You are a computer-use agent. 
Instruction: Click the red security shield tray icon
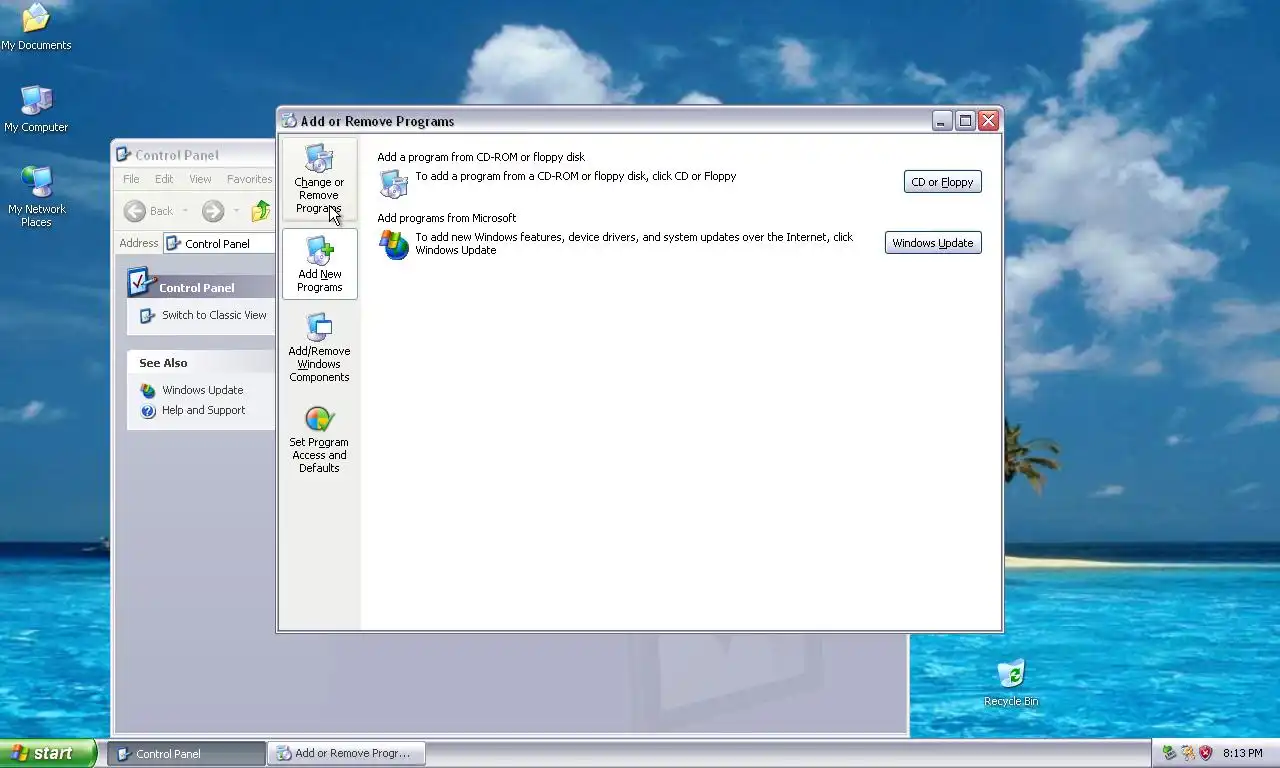[1206, 753]
